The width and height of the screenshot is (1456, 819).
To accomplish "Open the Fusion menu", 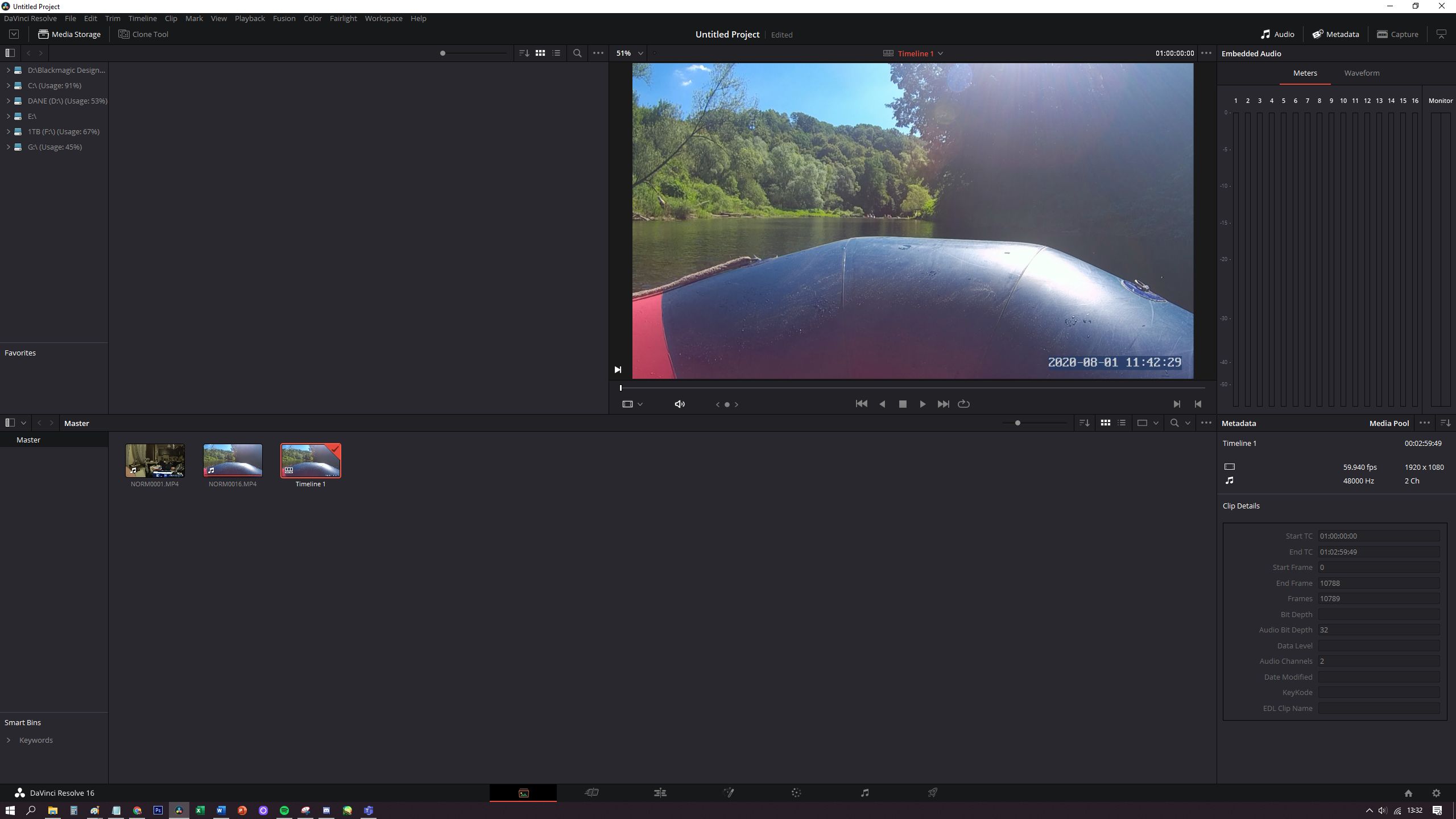I will coord(284,18).
